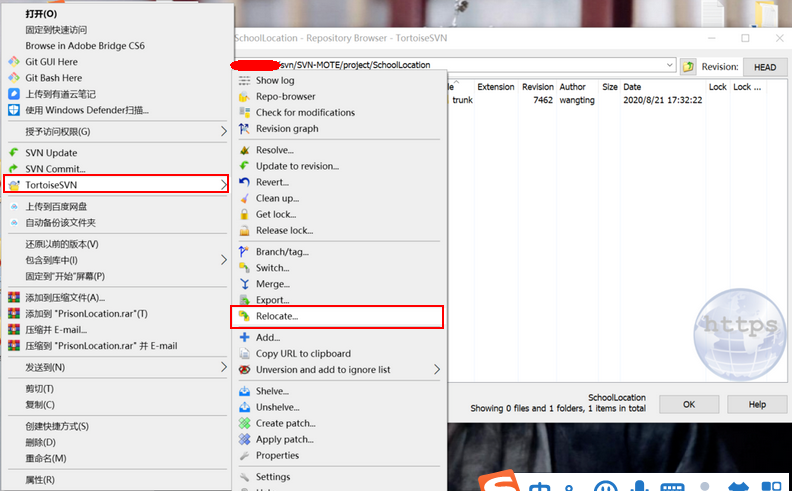Click the Shelve icon
Viewport: 792px width, 491px height.
coord(244,391)
